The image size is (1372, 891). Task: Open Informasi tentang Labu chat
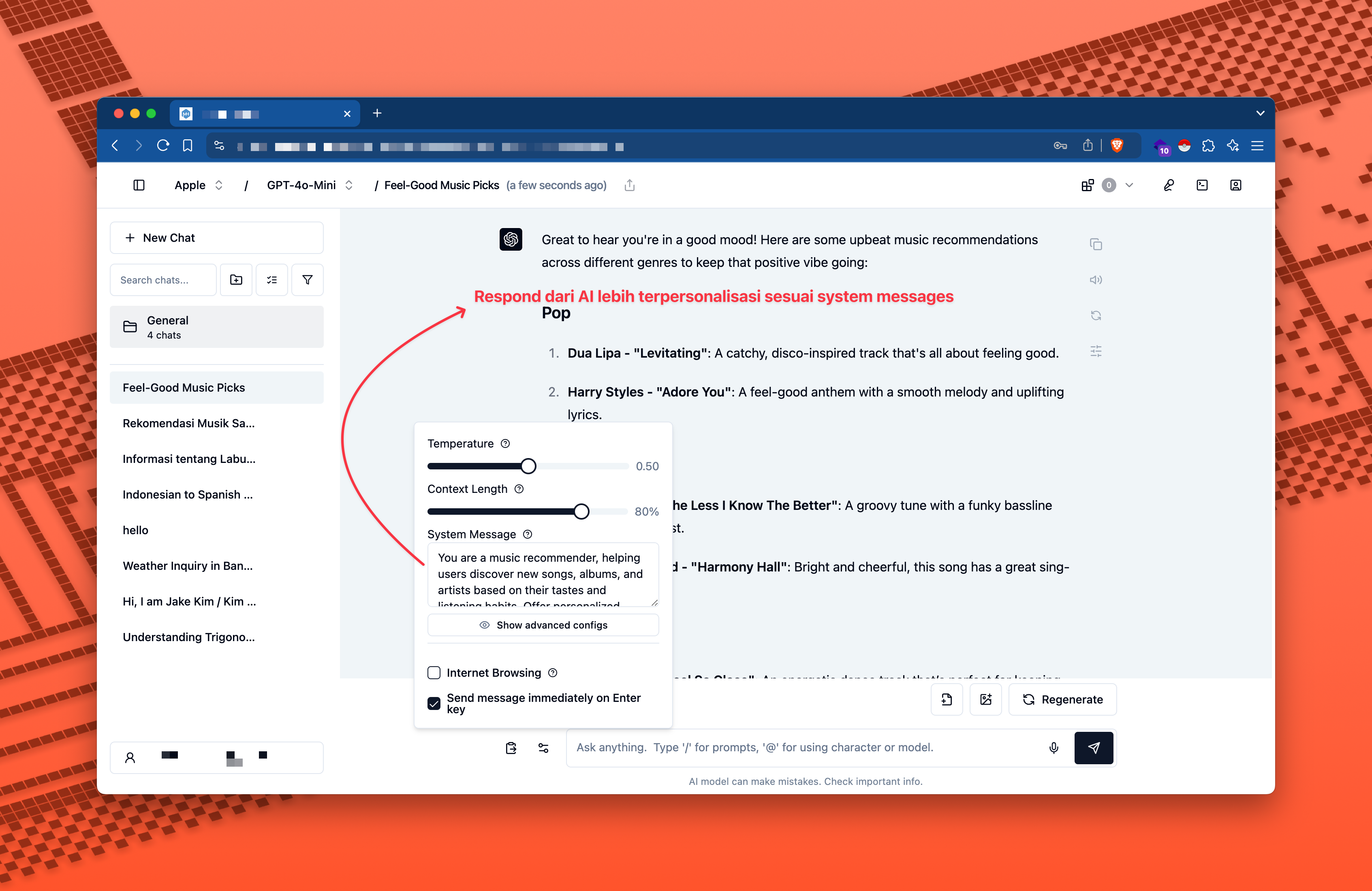tap(217, 459)
